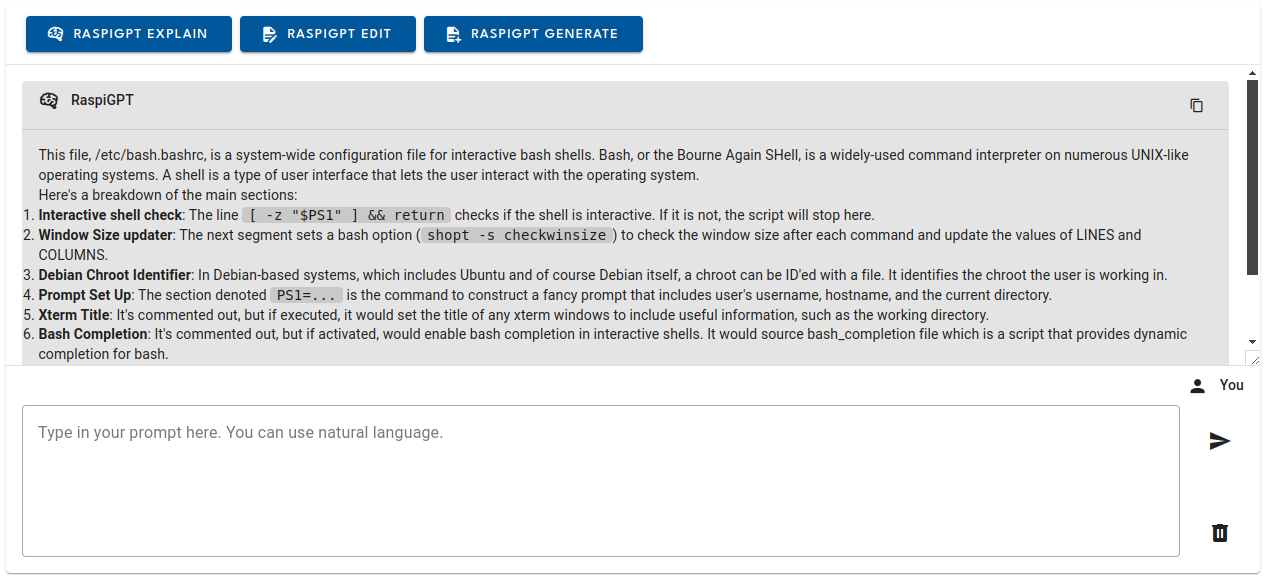Copy the RaspiGPT response to clipboard
Screen dimensions: 1266x580
click(1196, 105)
